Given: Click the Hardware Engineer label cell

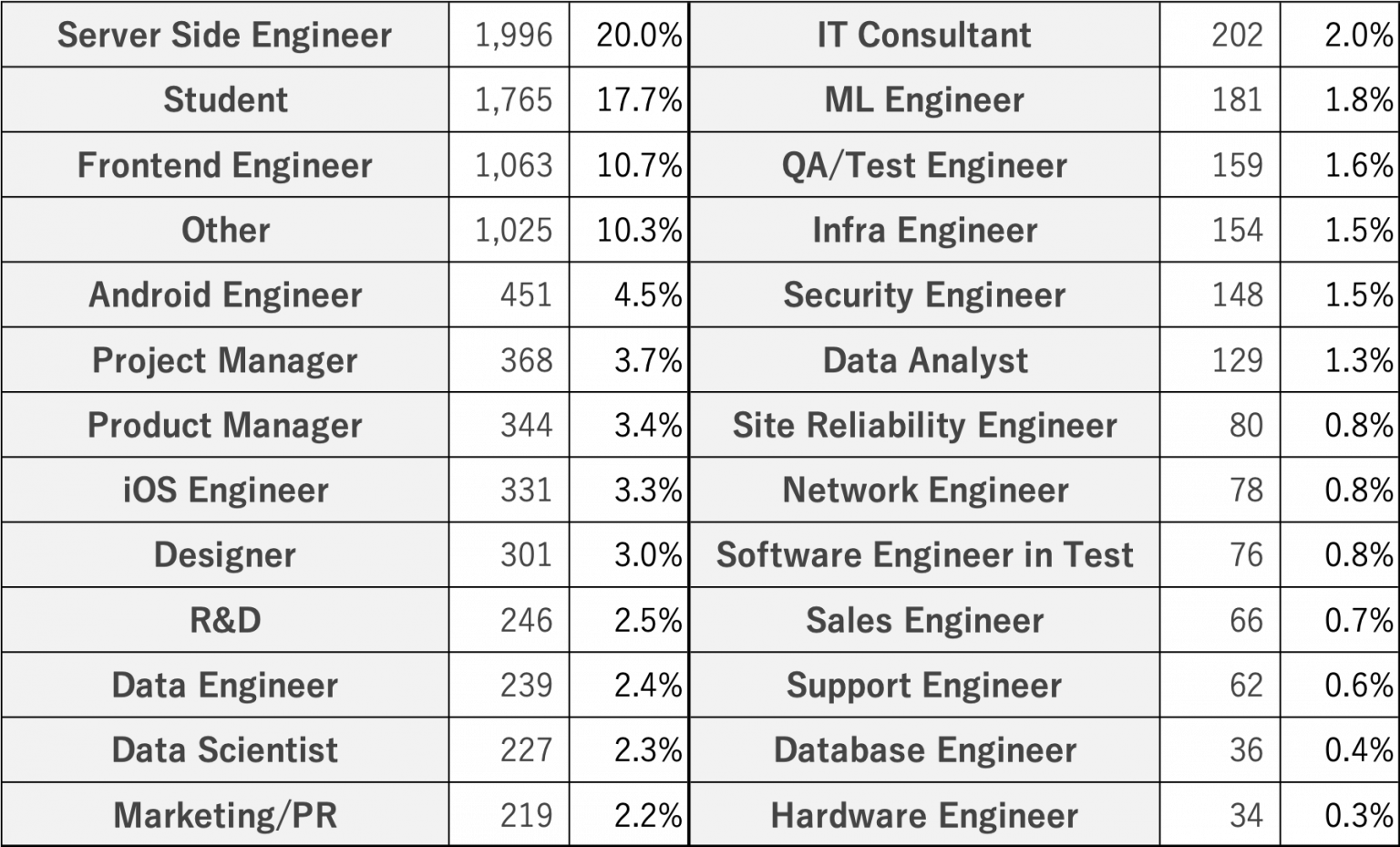Looking at the screenshot, I should point(925,815).
